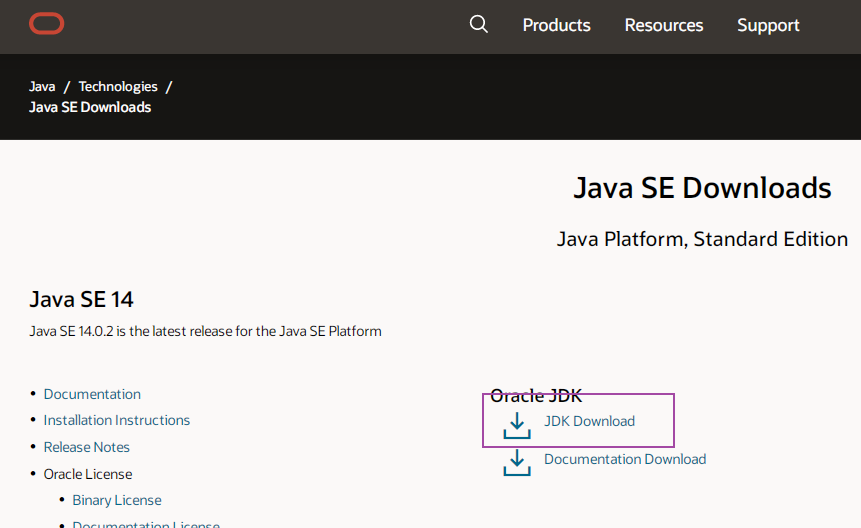
Task: Open the Installation Instructions link
Action: (117, 420)
